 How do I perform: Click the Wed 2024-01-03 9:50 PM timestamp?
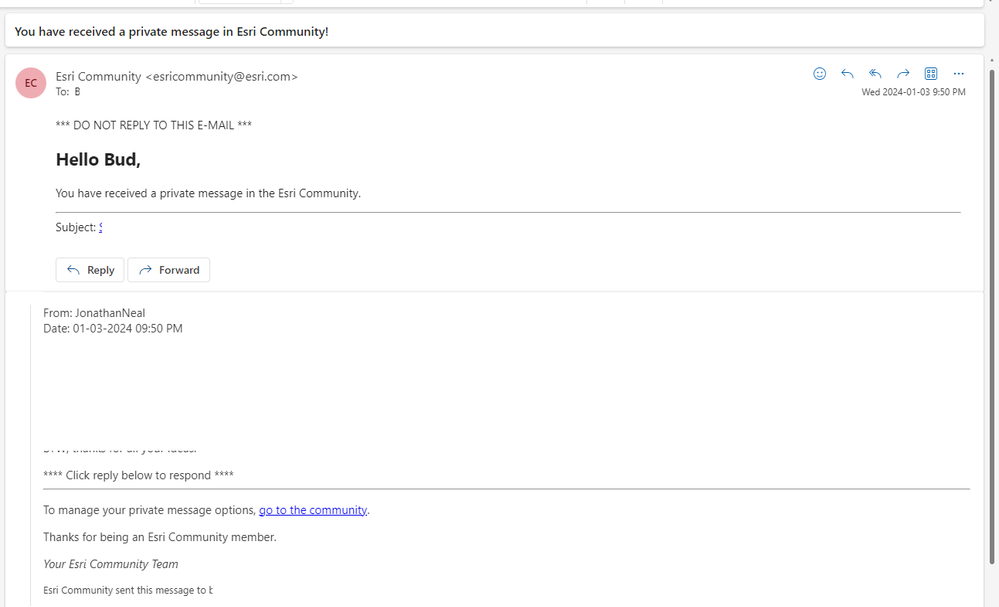pos(913,92)
